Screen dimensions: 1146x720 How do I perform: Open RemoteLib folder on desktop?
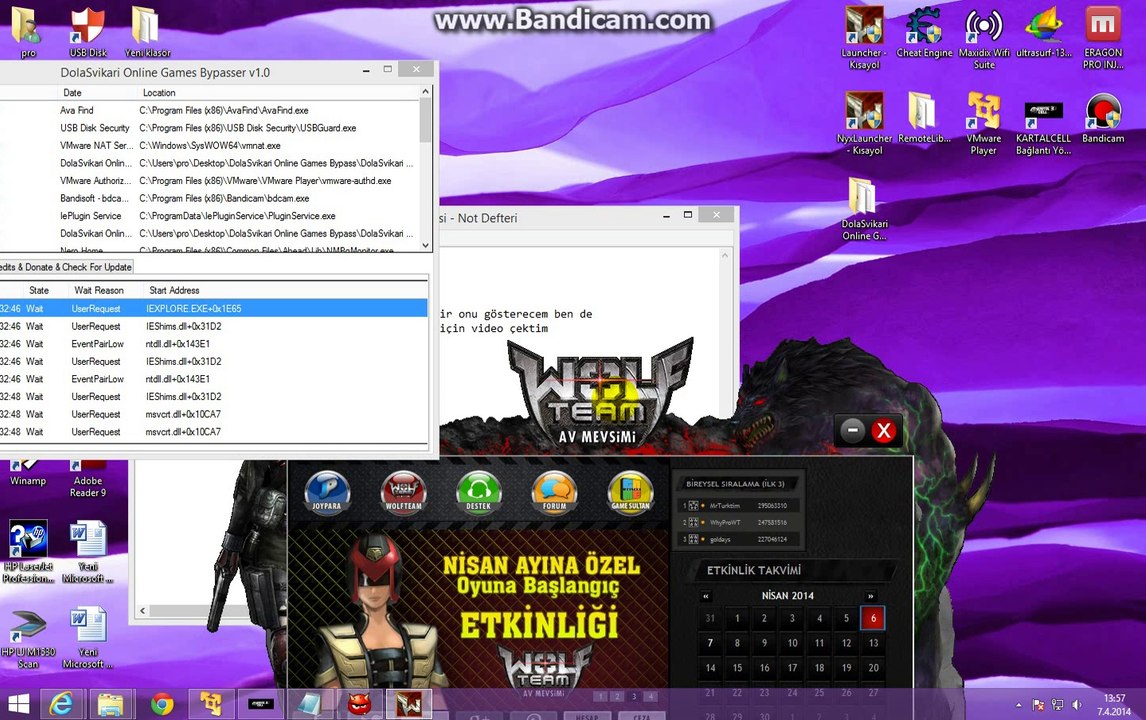click(924, 118)
